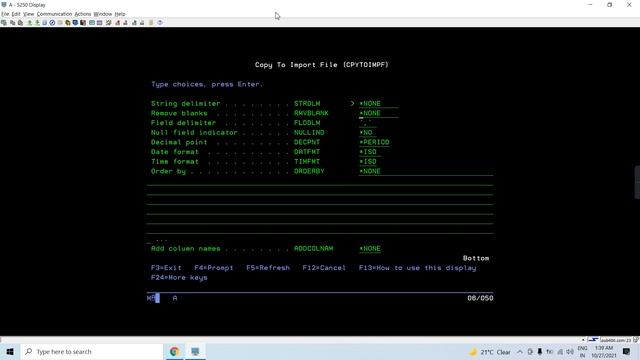The image size is (640, 360).
Task: Open Google Chrome from the taskbar
Action: pyautogui.click(x=174, y=351)
